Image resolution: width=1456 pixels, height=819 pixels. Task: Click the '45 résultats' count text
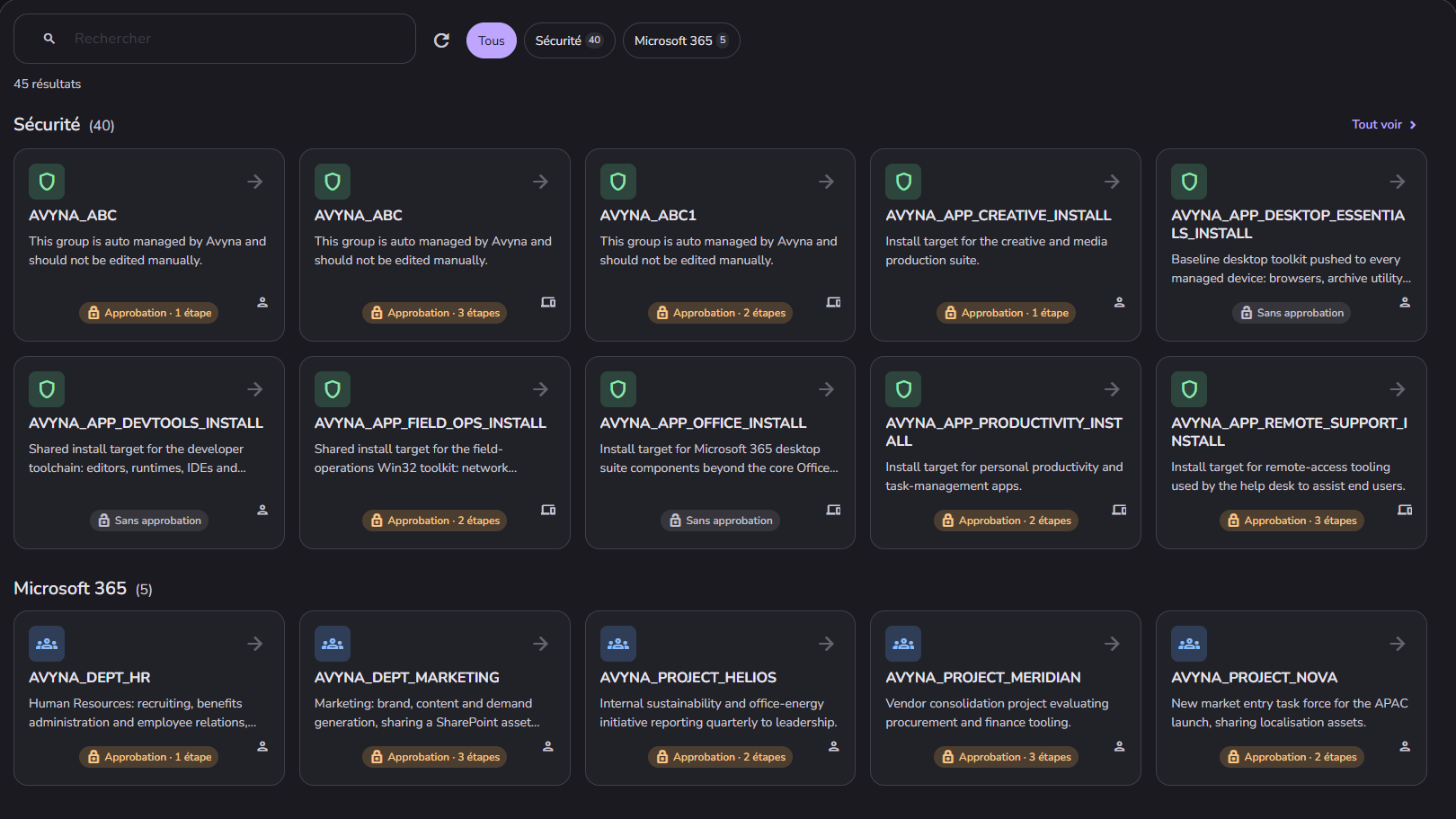[x=47, y=84]
